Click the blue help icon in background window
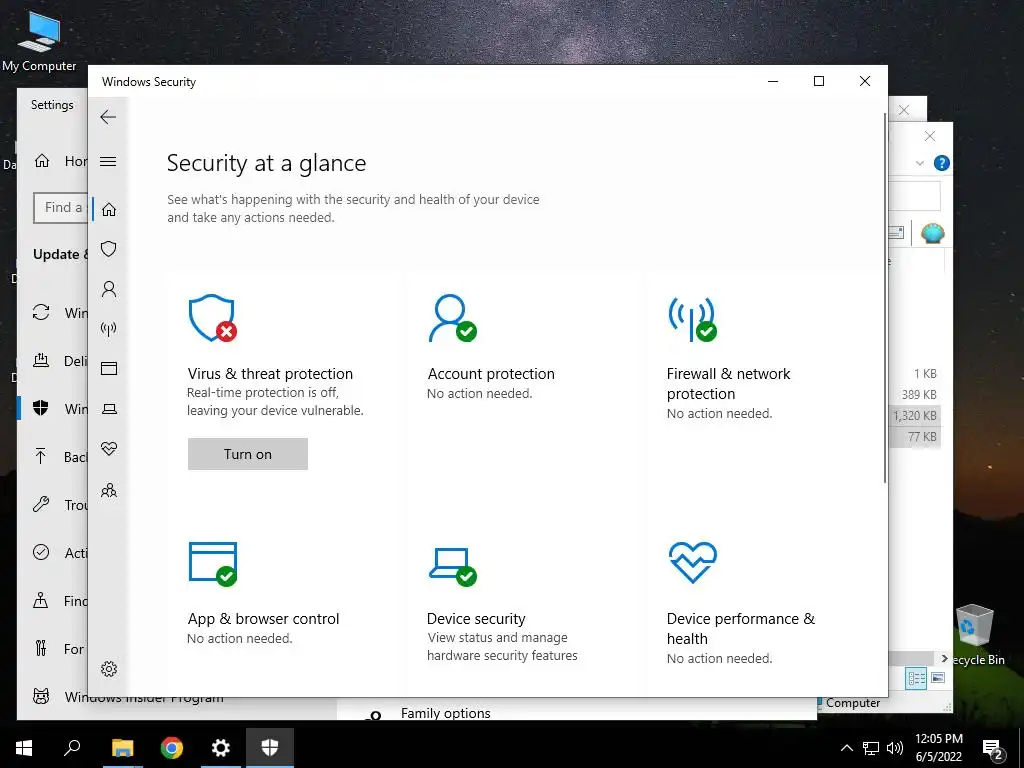 (x=942, y=163)
